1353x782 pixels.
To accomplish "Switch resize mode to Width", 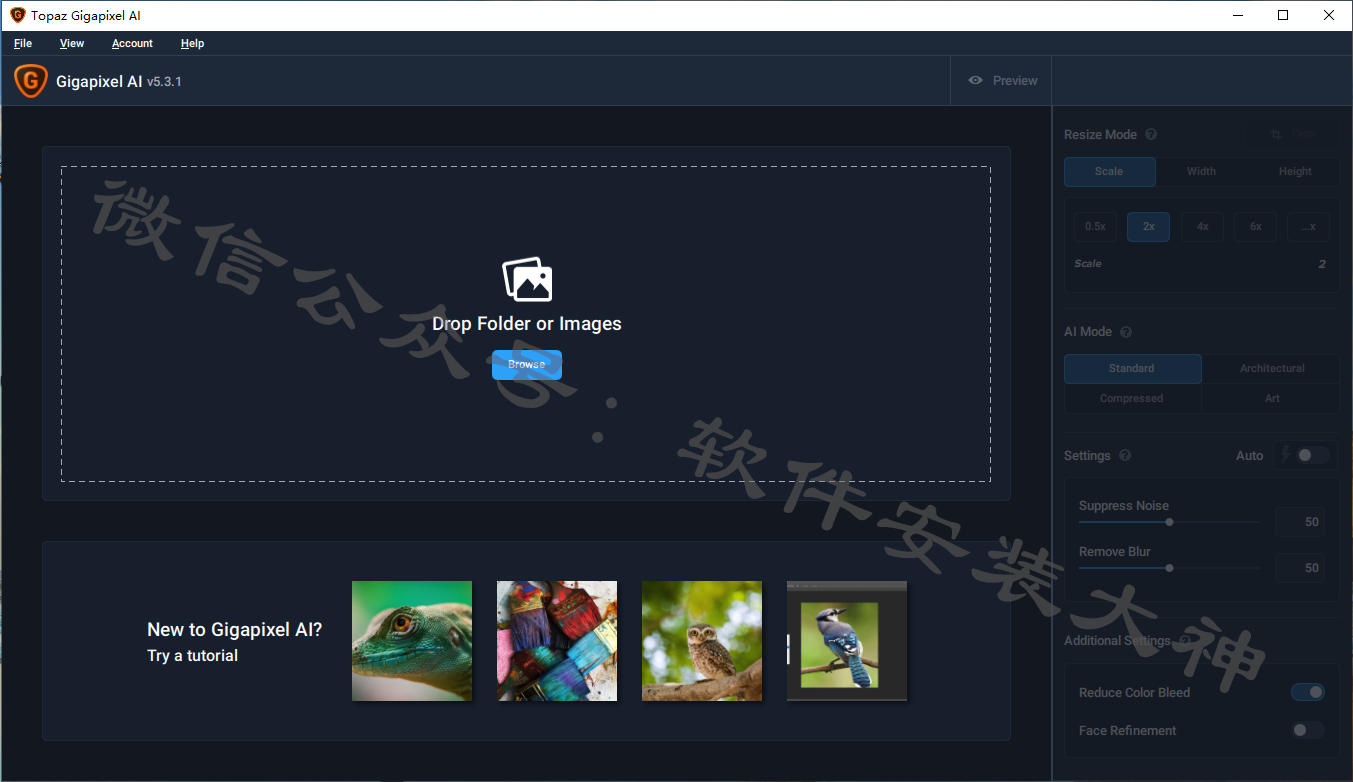I will 1201,172.
